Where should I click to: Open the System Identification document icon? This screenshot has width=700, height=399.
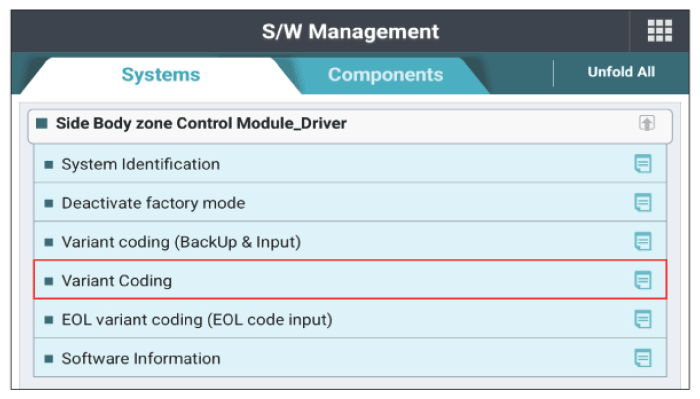point(643,164)
